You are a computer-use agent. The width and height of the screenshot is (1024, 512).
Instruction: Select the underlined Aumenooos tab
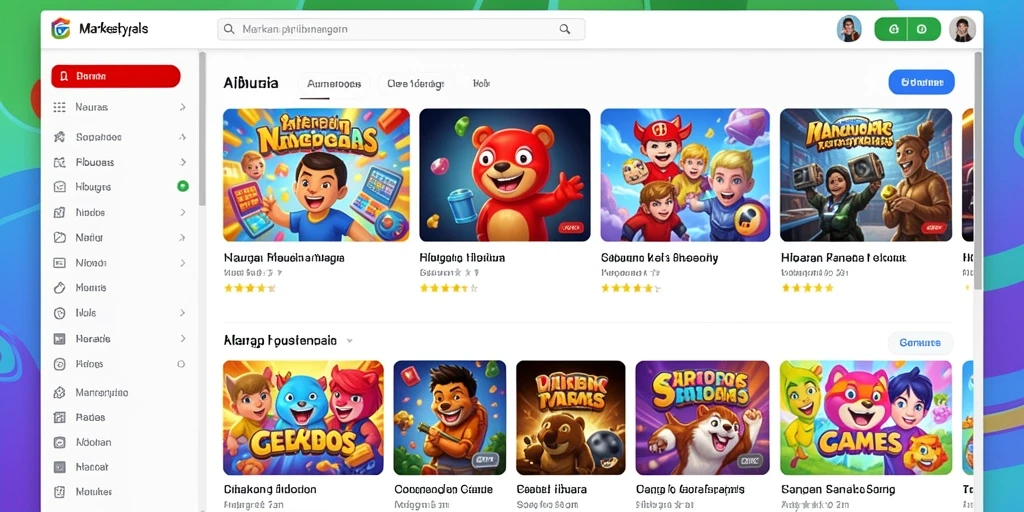pyautogui.click(x=334, y=84)
